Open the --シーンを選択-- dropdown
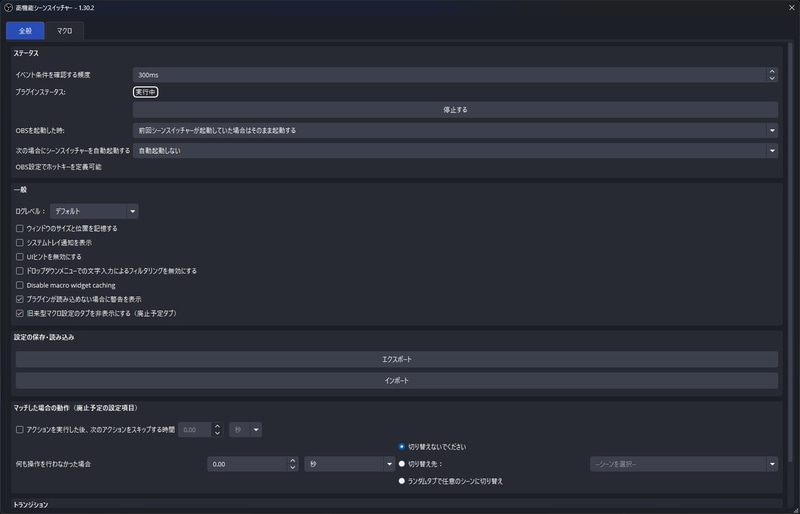 [x=684, y=464]
